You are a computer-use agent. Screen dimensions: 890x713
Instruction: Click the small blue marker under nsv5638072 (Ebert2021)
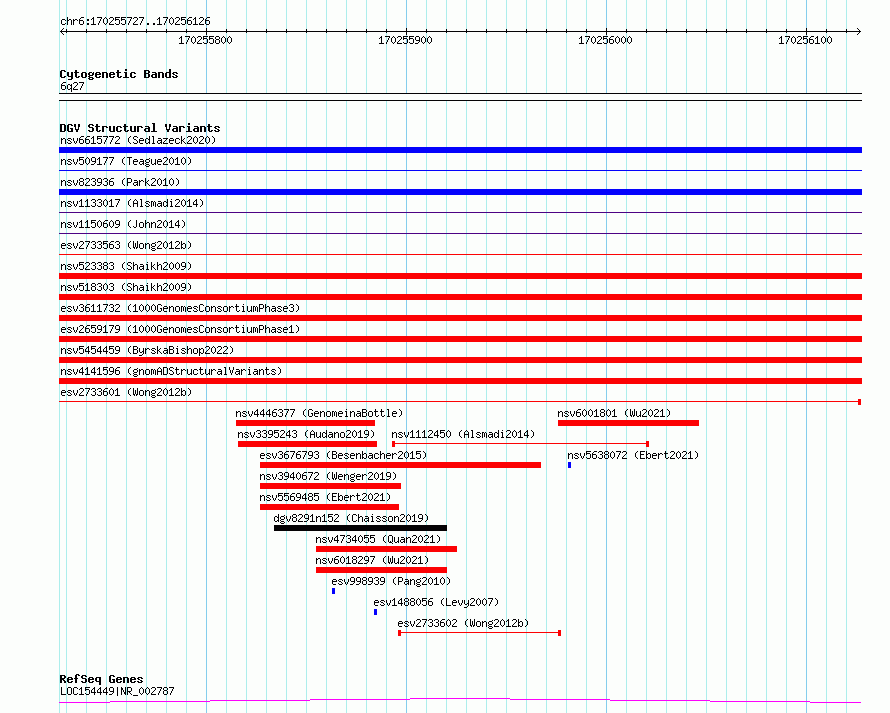pyautogui.click(x=569, y=465)
